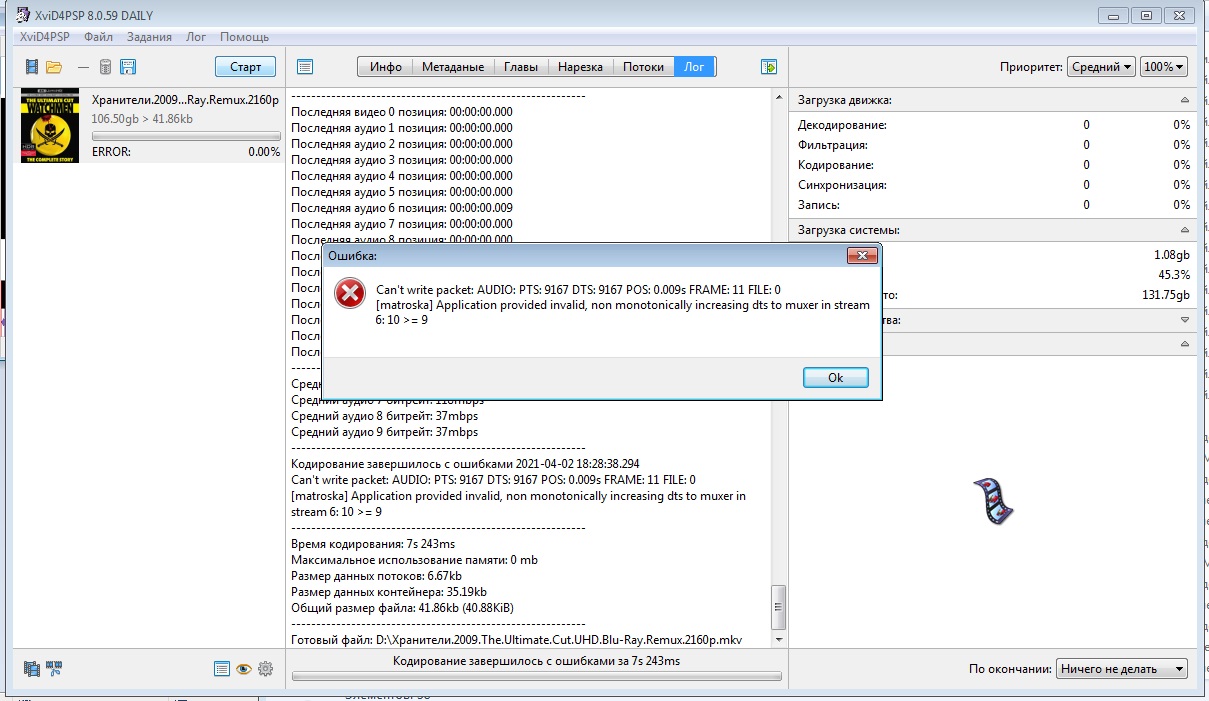Click the status text Кодирование завершилось с ошибками за 7s 243ms
The height and width of the screenshot is (701, 1209).
click(x=536, y=661)
